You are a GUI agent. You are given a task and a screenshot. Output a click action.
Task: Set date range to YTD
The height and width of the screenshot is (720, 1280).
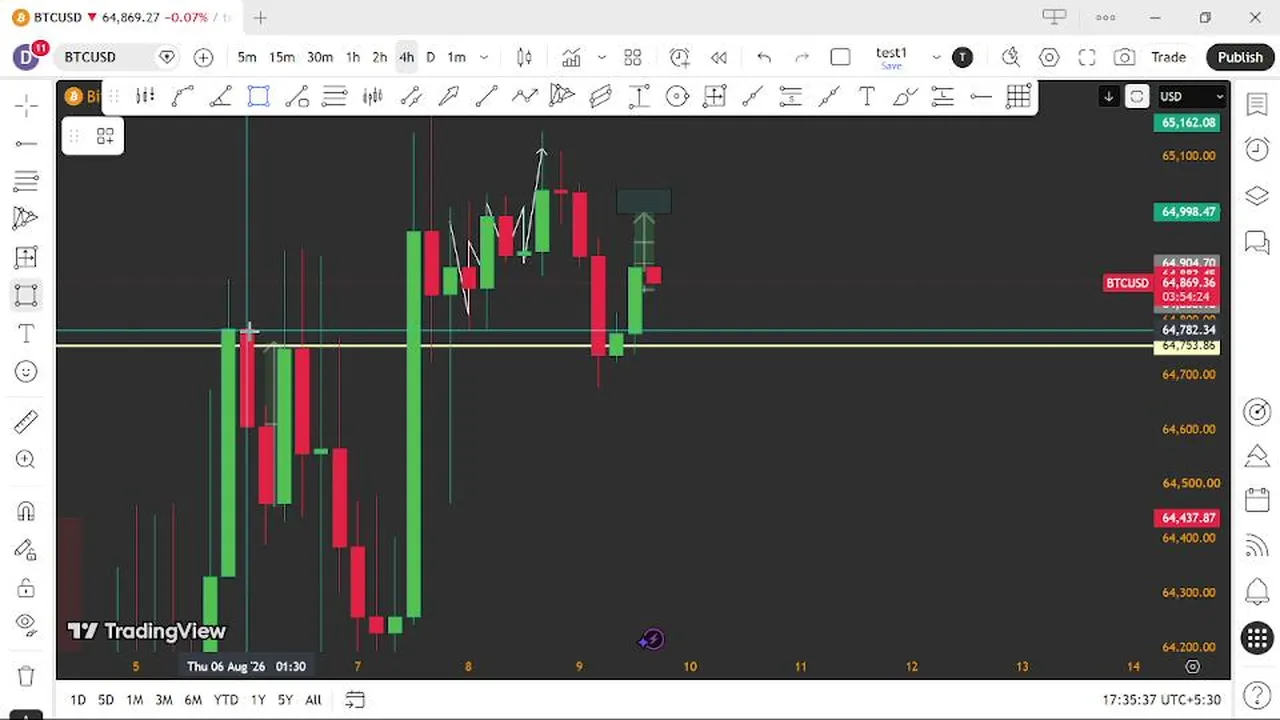[226, 700]
